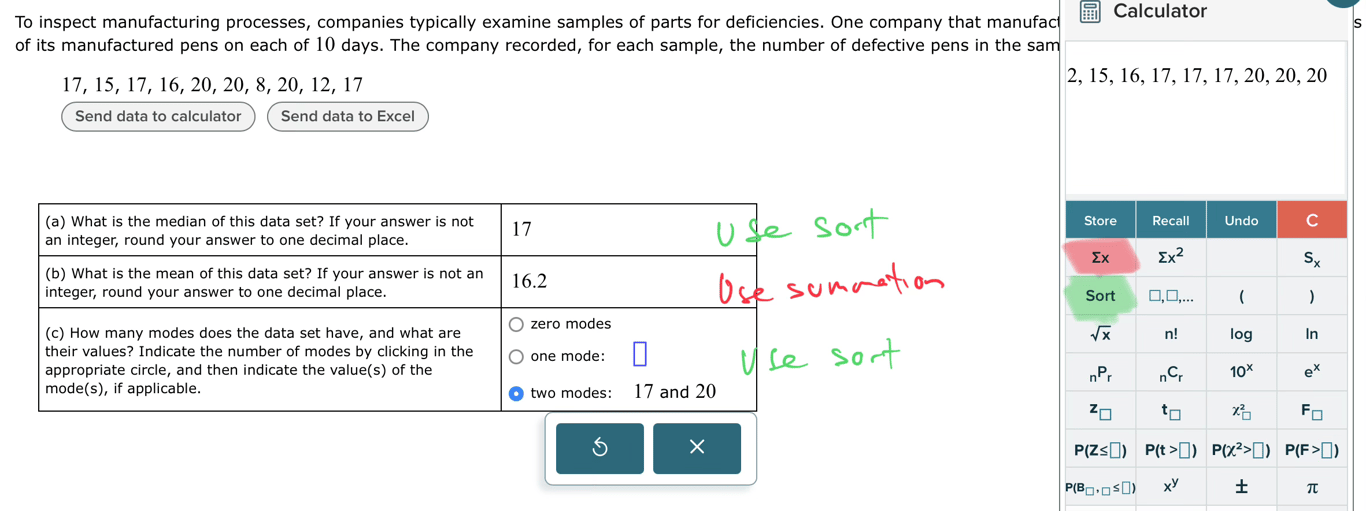Click the nPr permutation key
The width and height of the screenshot is (1366, 511).
(1100, 372)
